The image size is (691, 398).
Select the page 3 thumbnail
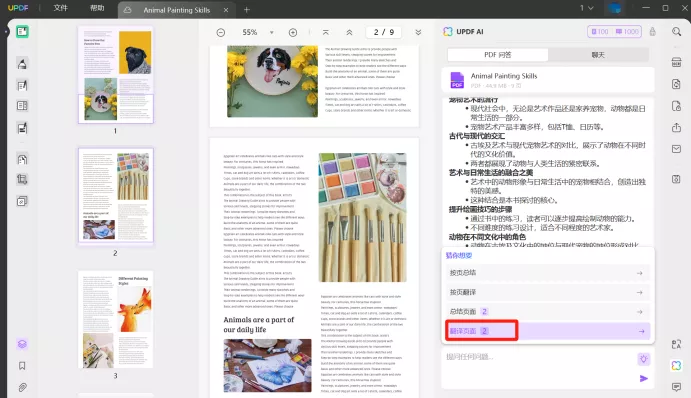(x=115, y=320)
